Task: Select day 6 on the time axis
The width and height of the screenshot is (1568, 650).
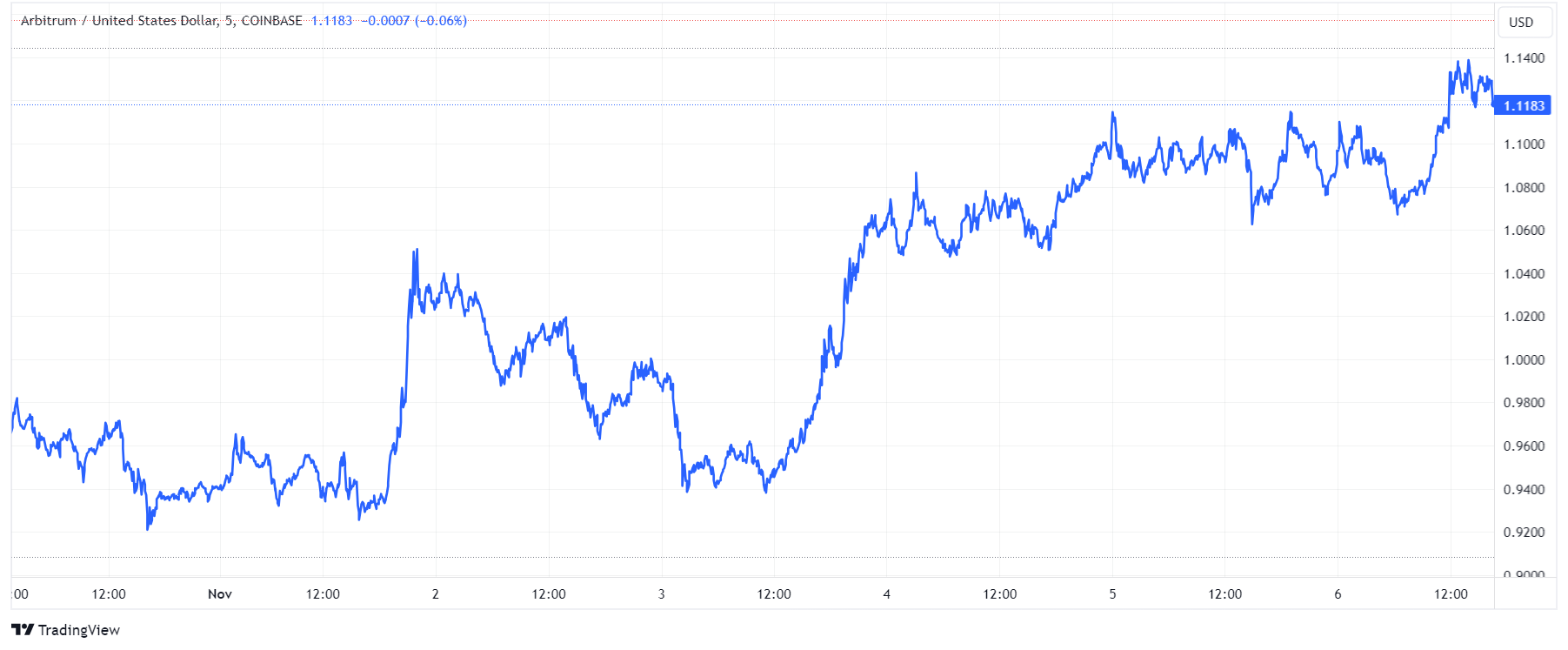Action: tap(1338, 594)
